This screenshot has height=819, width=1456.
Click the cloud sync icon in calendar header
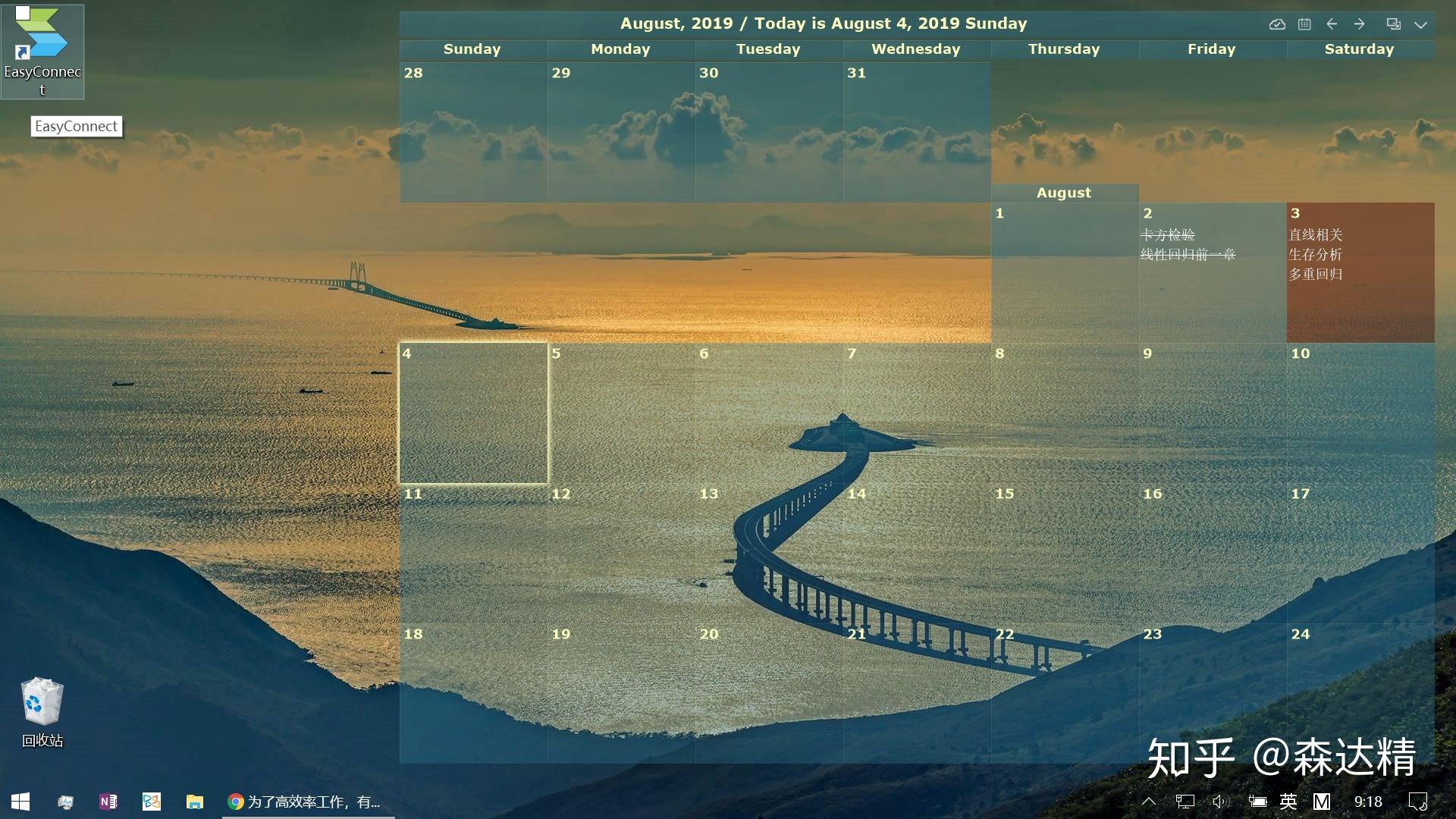click(x=1277, y=24)
